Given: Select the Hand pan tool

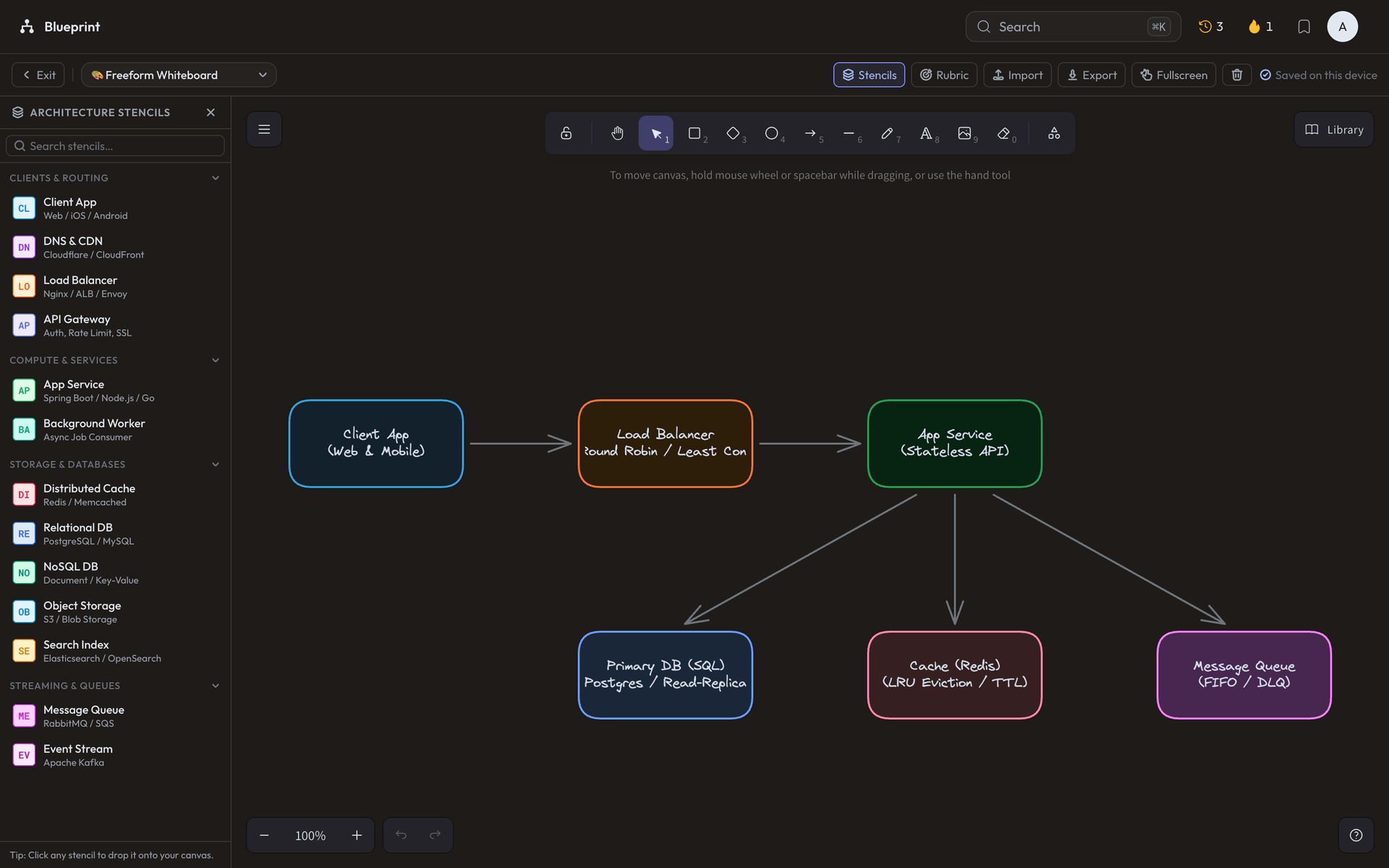Looking at the screenshot, I should tap(617, 133).
